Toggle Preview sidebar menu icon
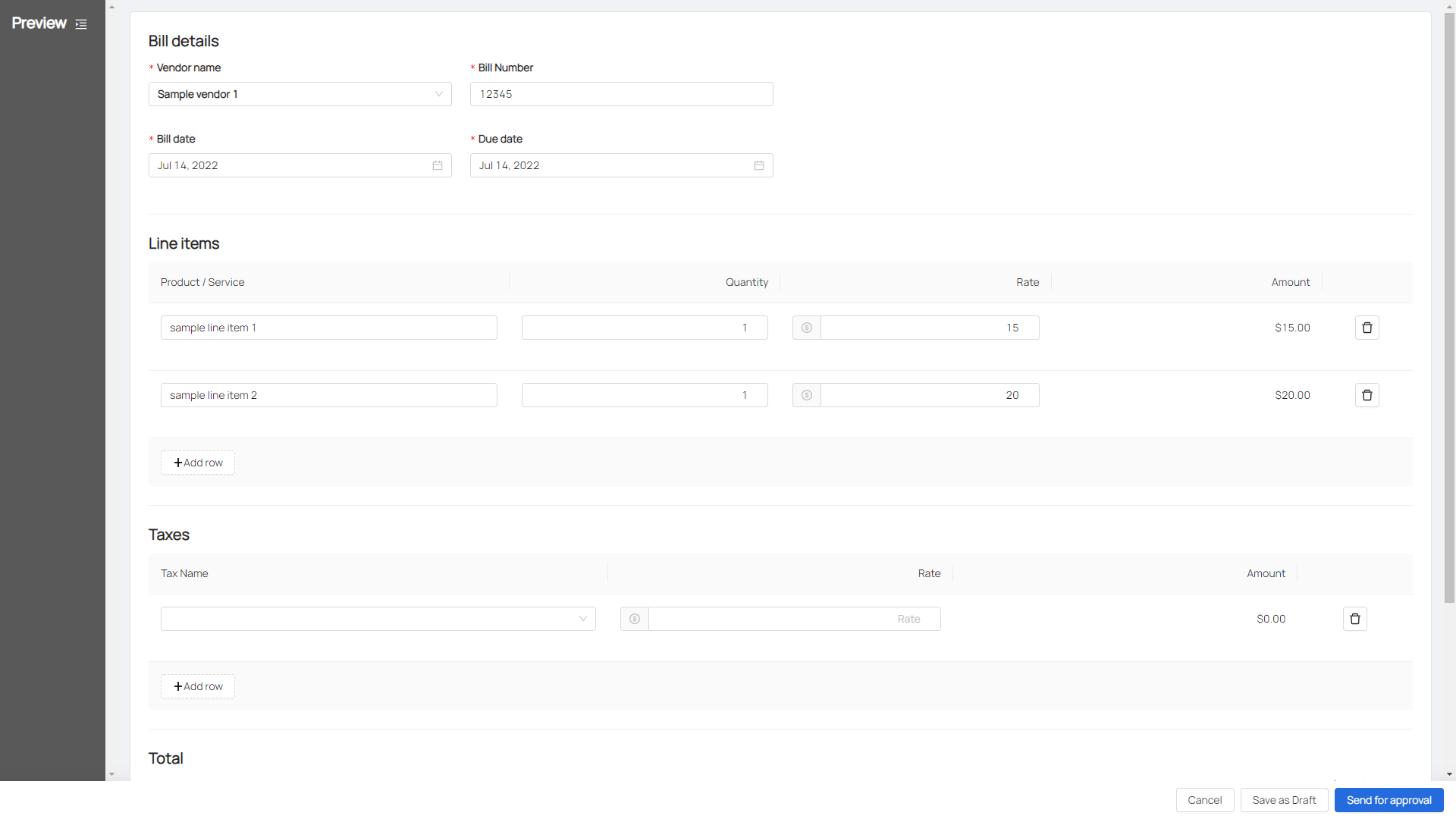1456x819 pixels. [81, 24]
